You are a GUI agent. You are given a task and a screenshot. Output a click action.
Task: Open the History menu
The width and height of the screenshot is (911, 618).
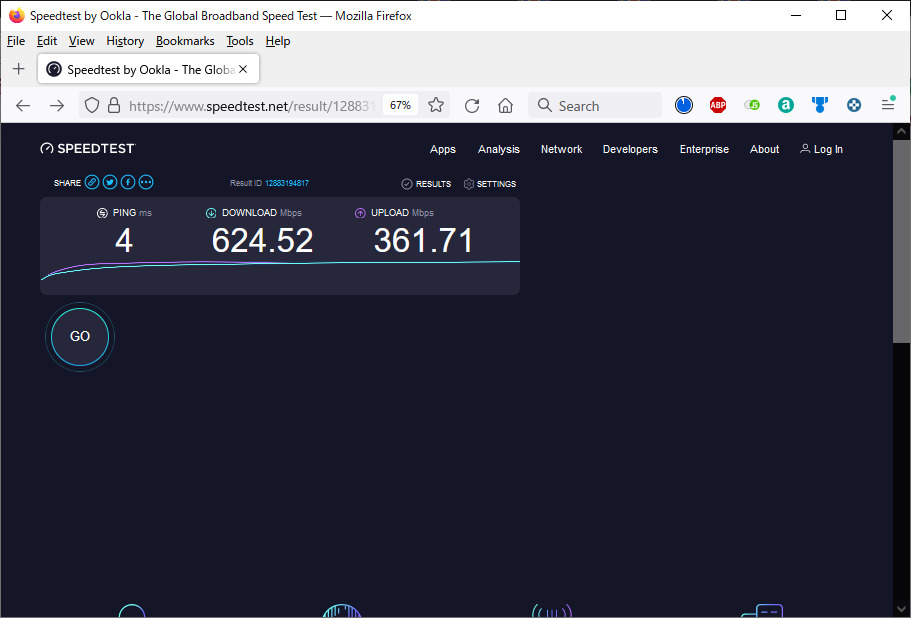[x=125, y=41]
